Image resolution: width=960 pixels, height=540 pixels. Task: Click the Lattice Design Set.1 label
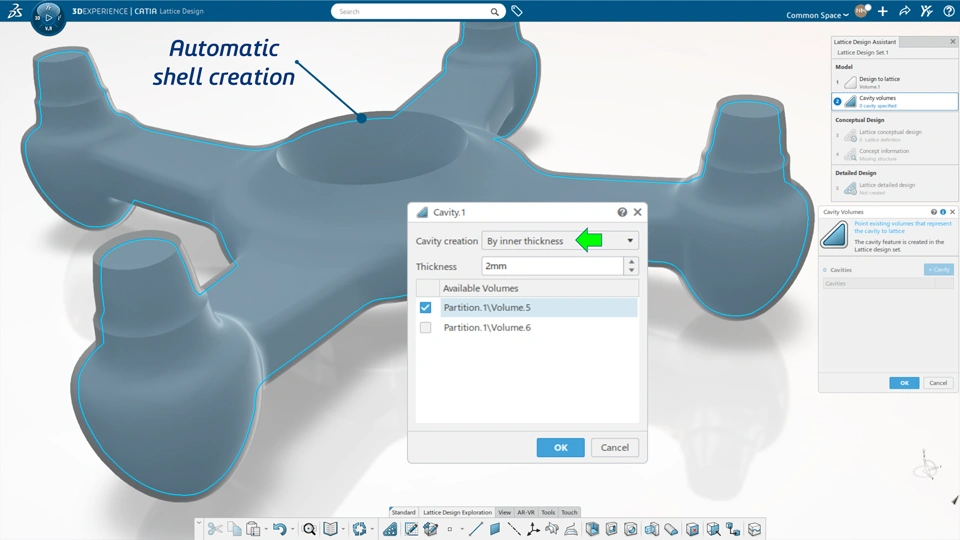[863, 53]
